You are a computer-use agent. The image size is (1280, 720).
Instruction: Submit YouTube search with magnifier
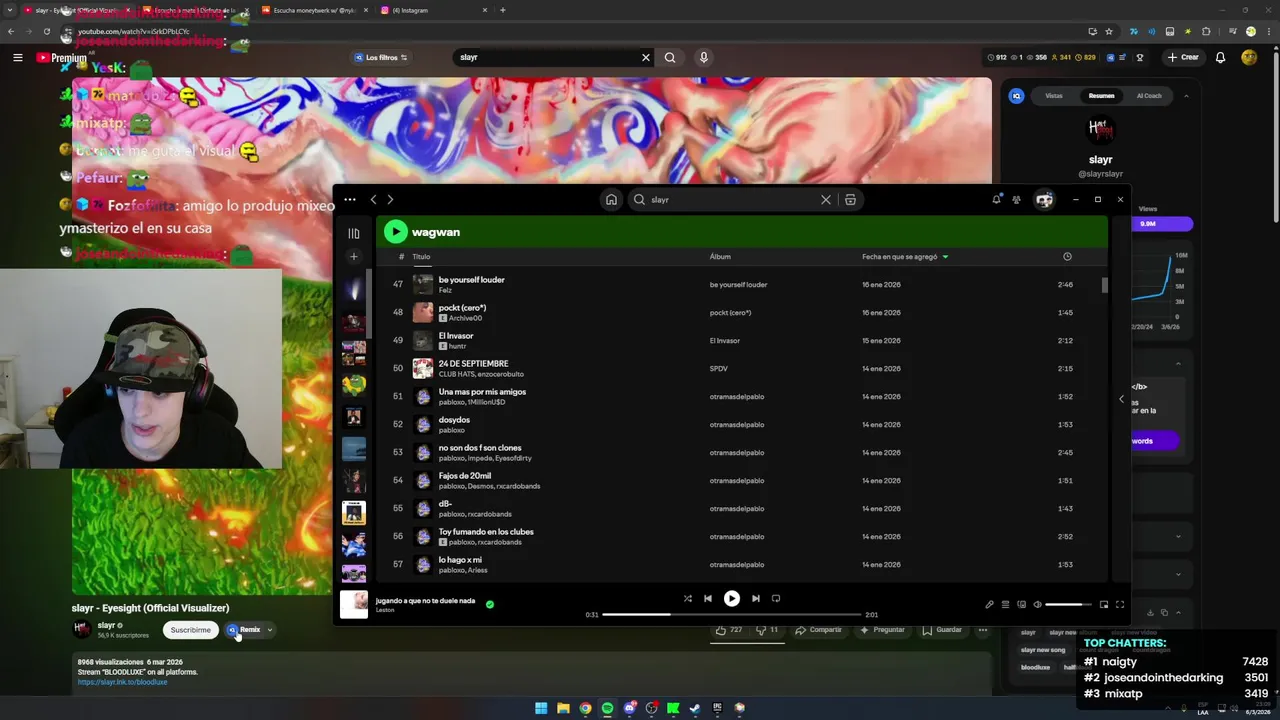(x=670, y=57)
